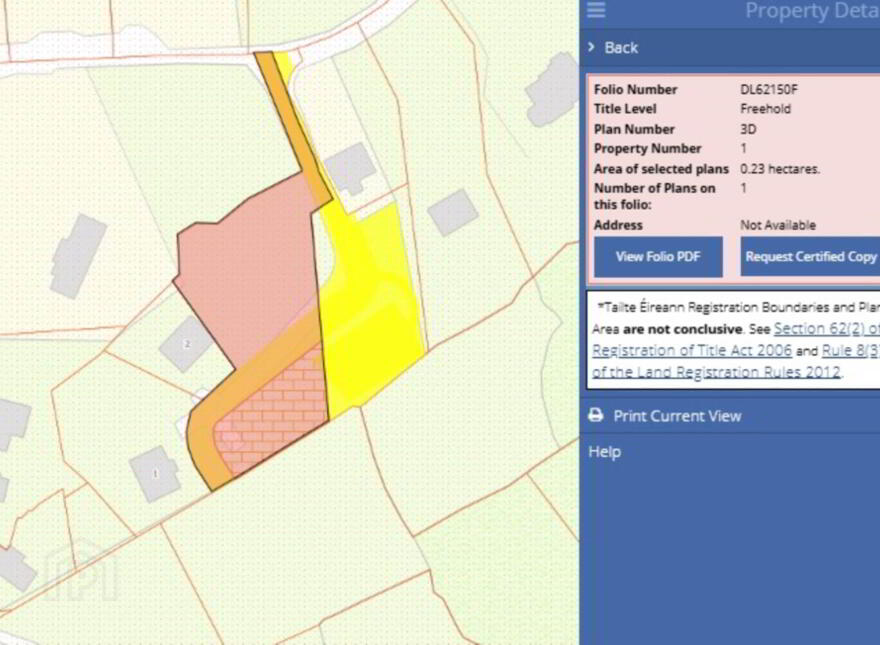
Task: Click Request Certified Copy button
Action: [810, 257]
